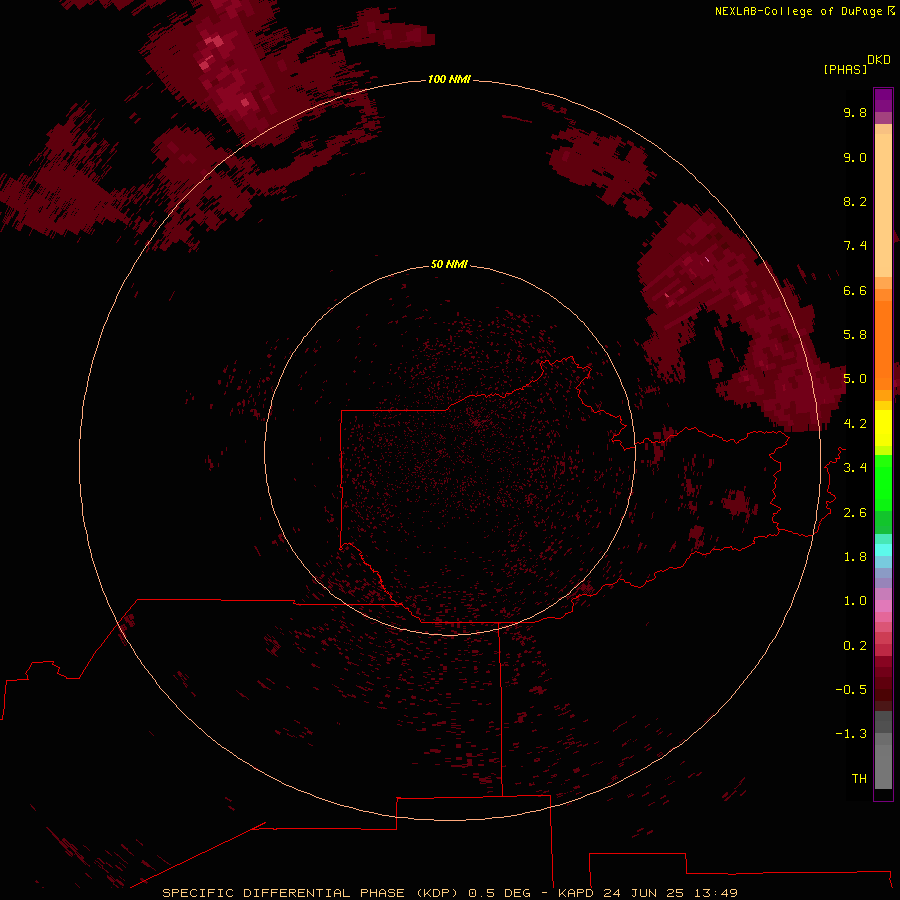Click the 100 NMI range ring label
Image resolution: width=900 pixels, height=900 pixels.
point(449,79)
